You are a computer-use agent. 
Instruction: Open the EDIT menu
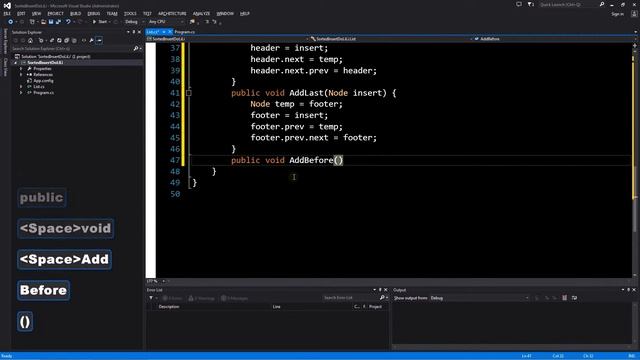tap(21, 13)
